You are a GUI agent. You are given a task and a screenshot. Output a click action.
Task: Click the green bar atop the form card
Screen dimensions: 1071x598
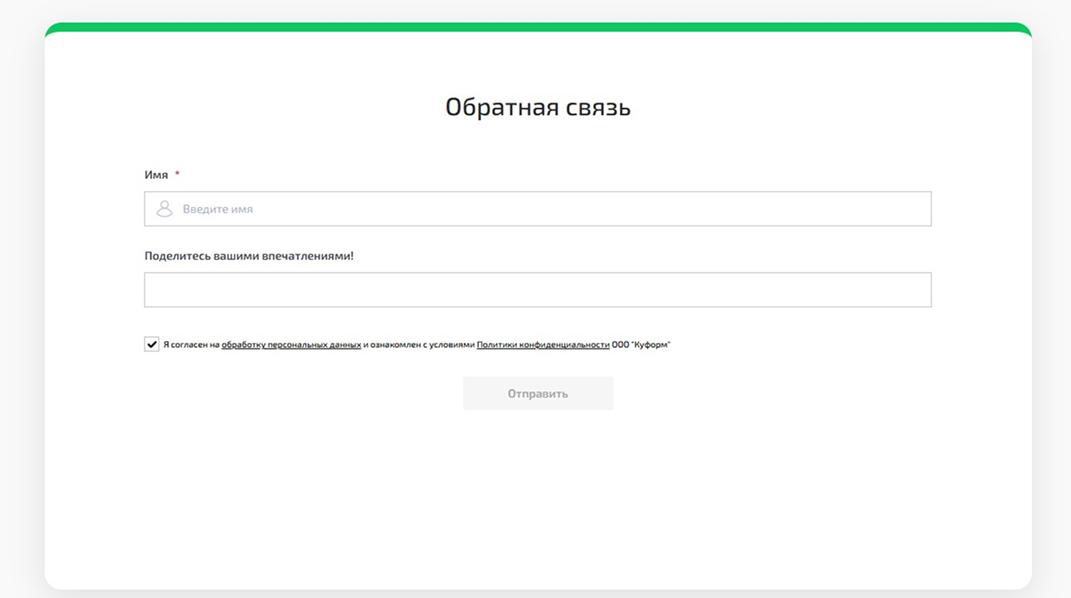tap(537, 27)
